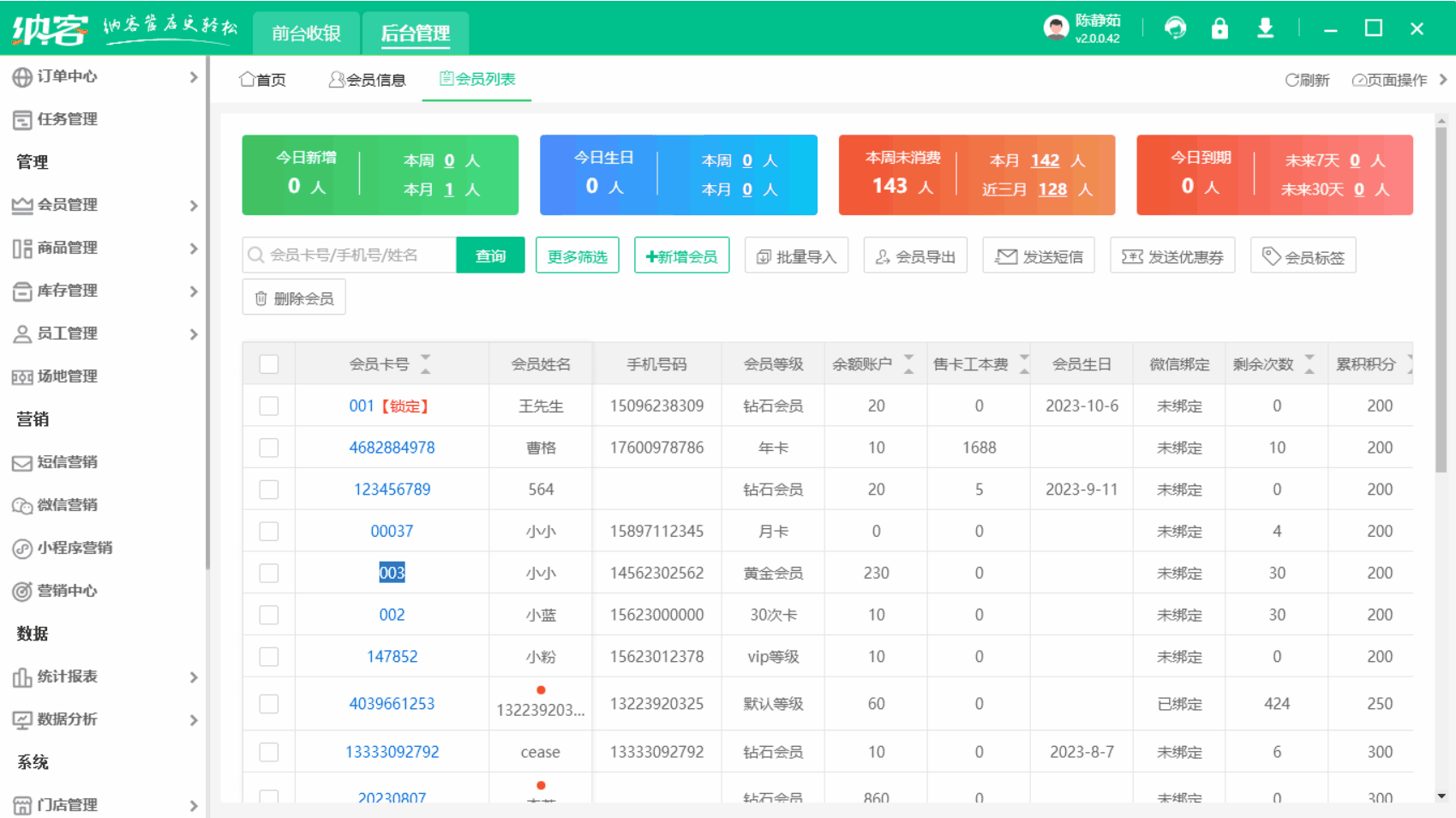This screenshot has height=818, width=1456.
Task: Click the download icon in the titlebar
Action: pyautogui.click(x=1266, y=27)
